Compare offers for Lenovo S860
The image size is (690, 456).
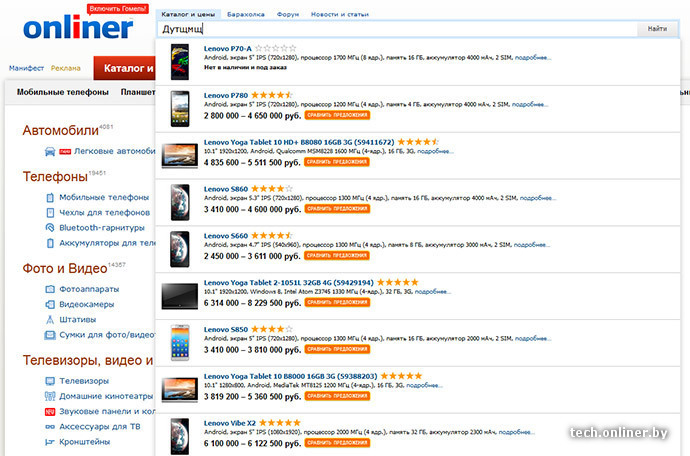[x=337, y=209]
